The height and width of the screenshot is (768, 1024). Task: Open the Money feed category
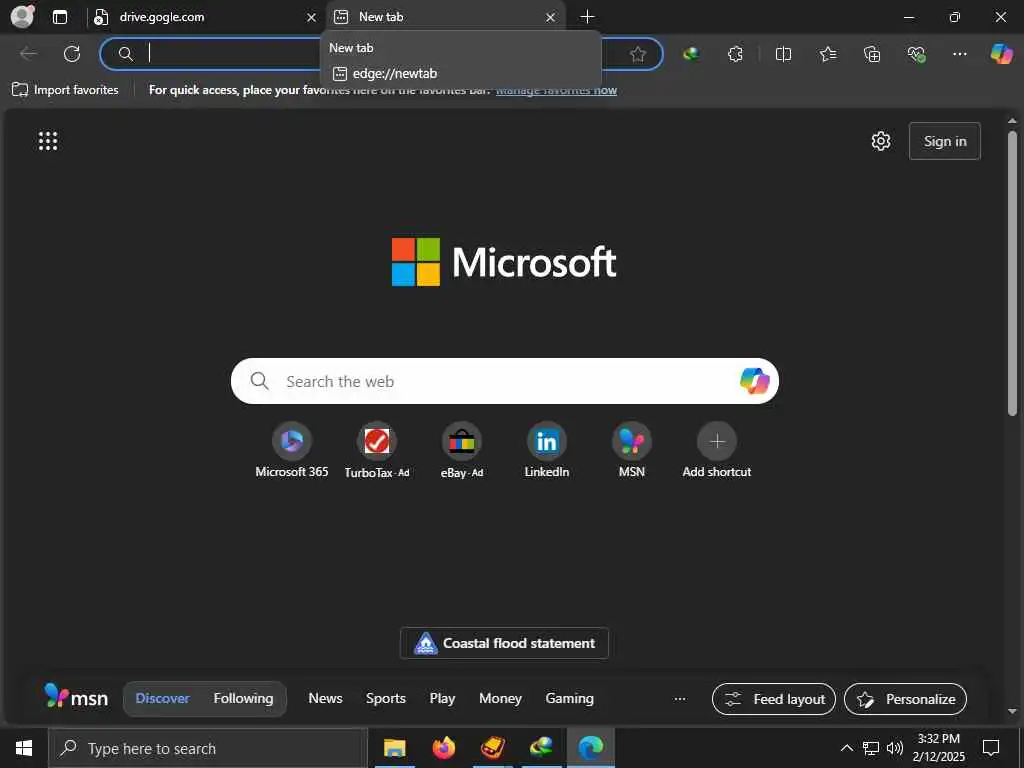point(500,698)
